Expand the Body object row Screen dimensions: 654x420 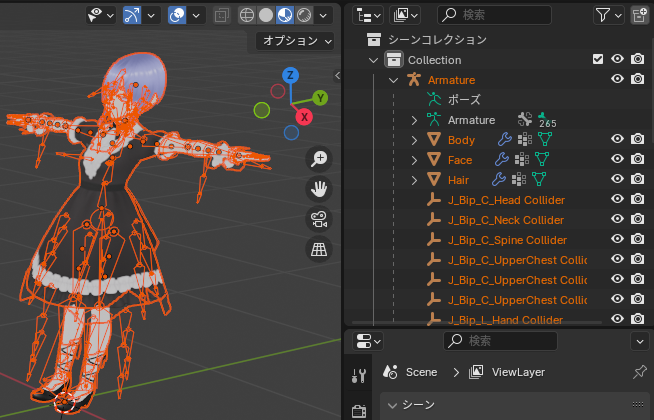coord(414,140)
